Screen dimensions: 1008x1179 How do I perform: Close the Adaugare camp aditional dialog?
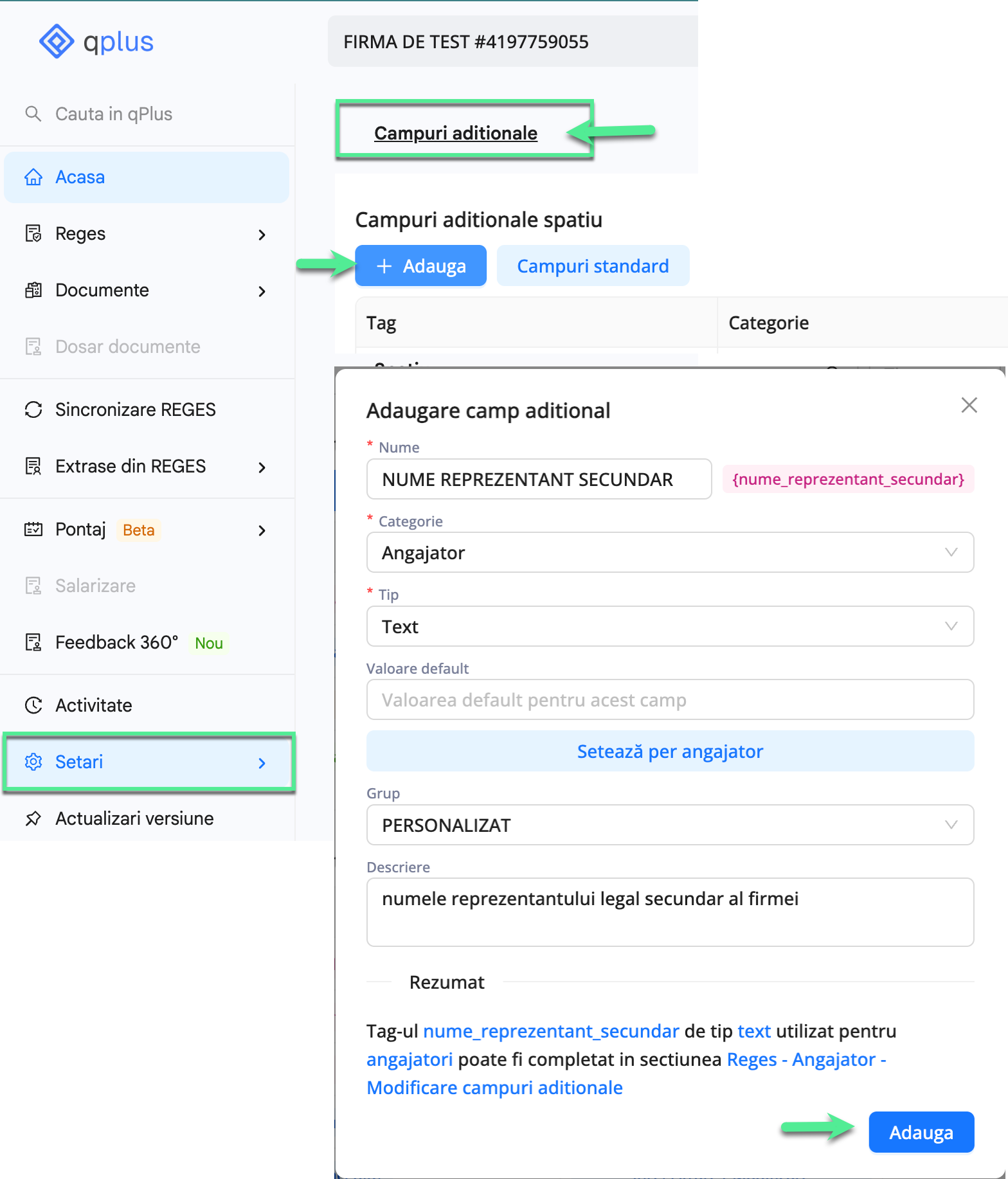tap(969, 405)
